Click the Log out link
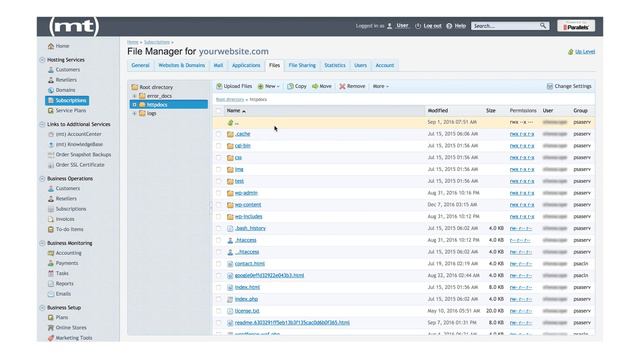Image resolution: width=640 pixels, height=360 pixels. 432,26
